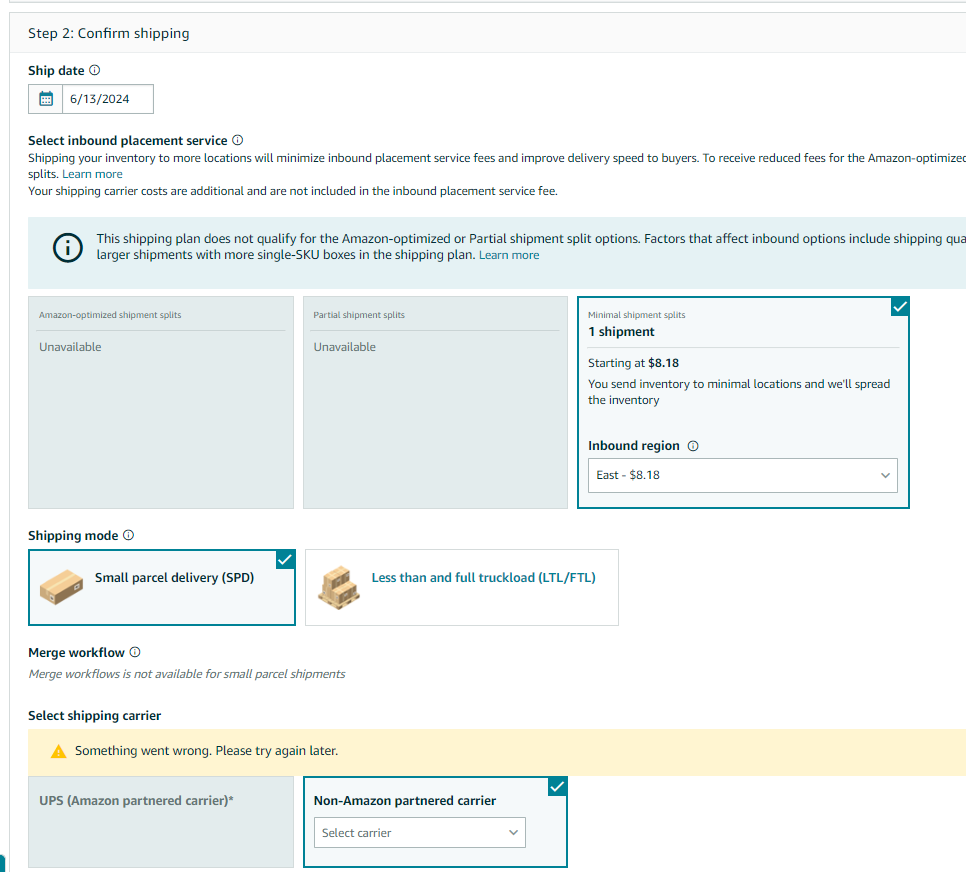Click the Merge workflows unavailable note
This screenshot has width=966, height=872.
187,674
